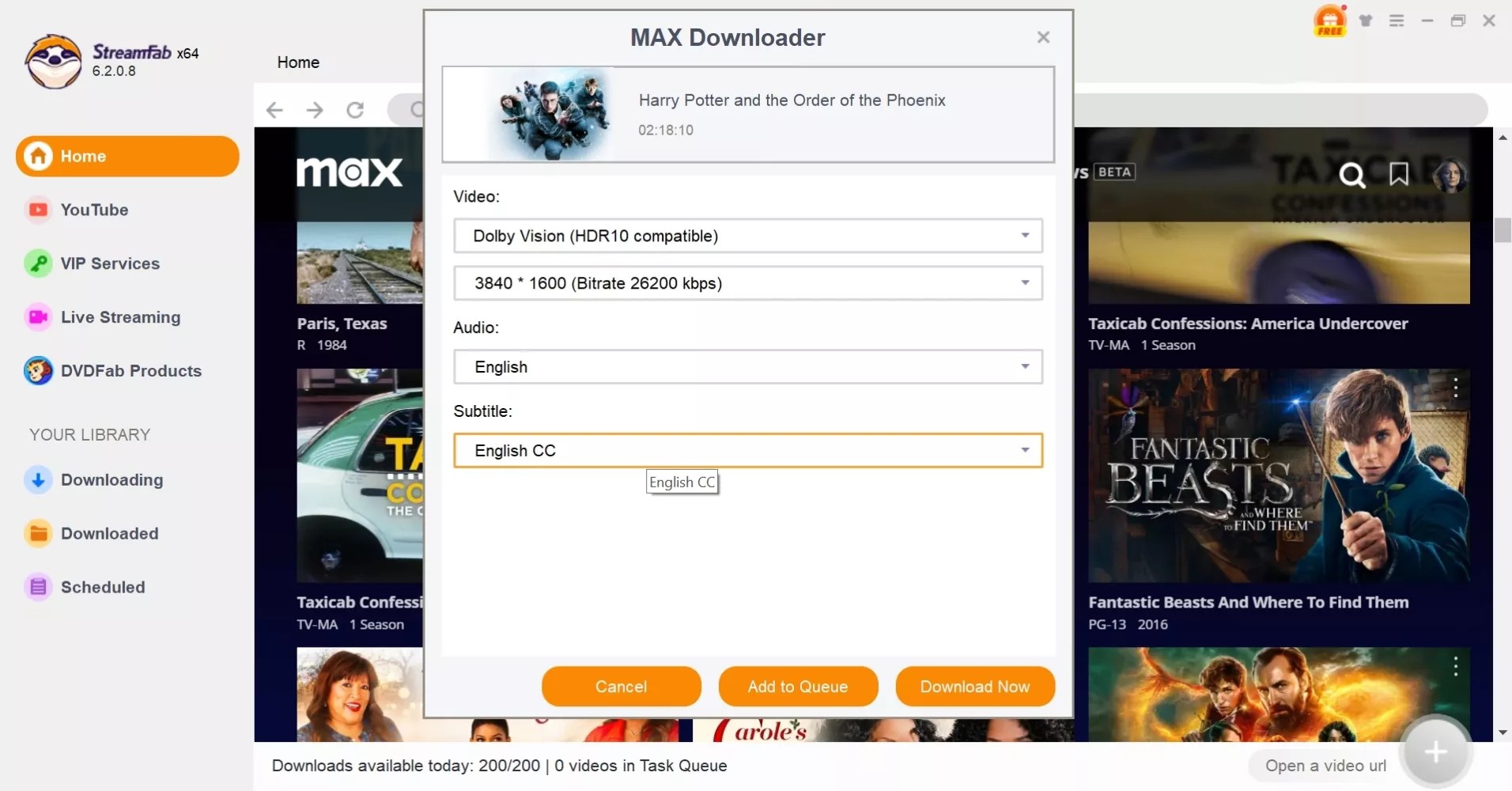Click the max logo on the page
The height and width of the screenshot is (791, 1512).
[350, 172]
